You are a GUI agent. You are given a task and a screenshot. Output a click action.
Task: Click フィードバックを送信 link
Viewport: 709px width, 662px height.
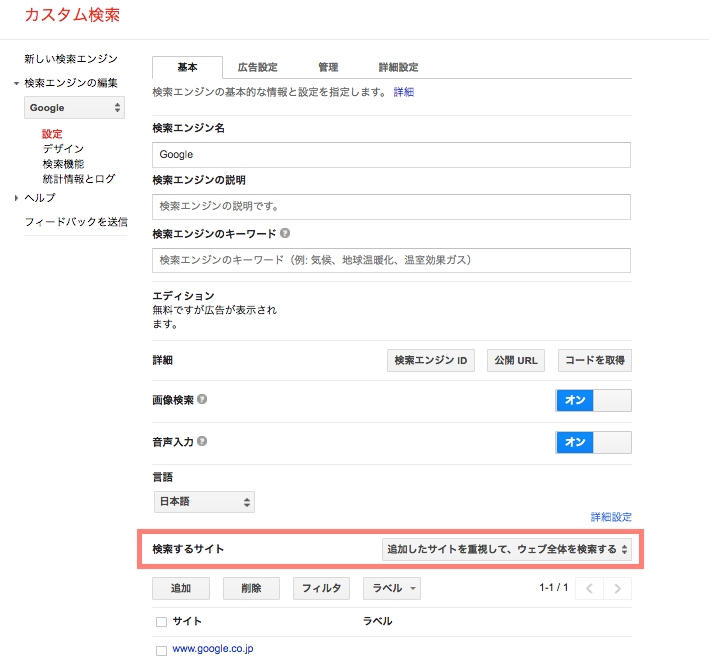[x=76, y=222]
